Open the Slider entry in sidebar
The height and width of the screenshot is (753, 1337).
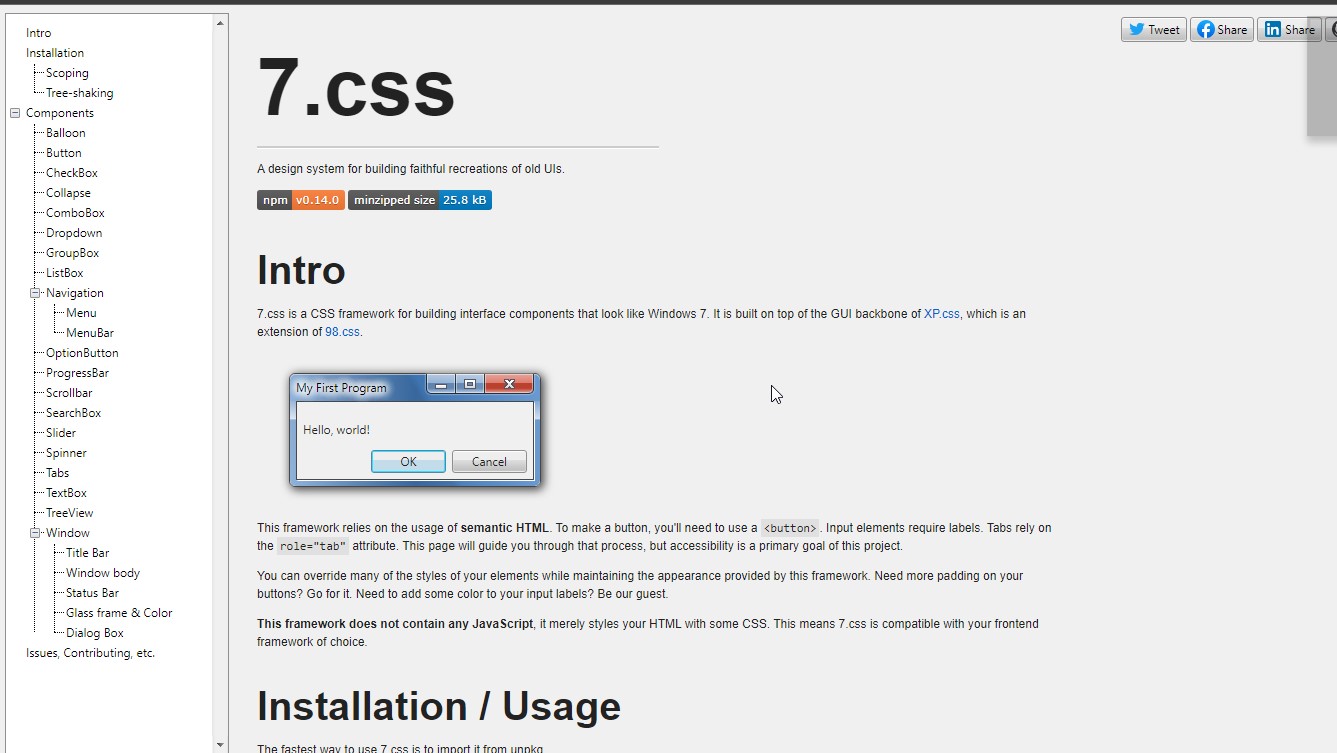[x=61, y=433]
